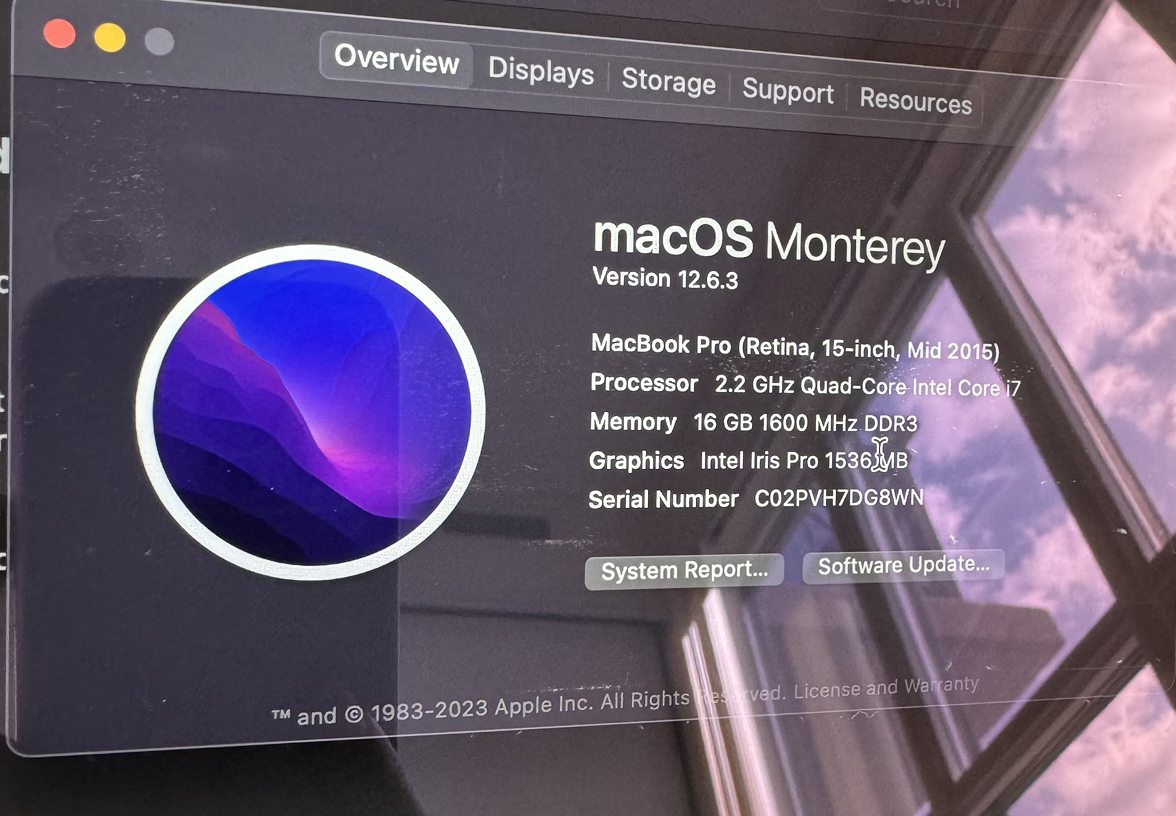Click the 2.2 GHz Quad-Core Intel Core i7 value

pyautogui.click(x=868, y=386)
